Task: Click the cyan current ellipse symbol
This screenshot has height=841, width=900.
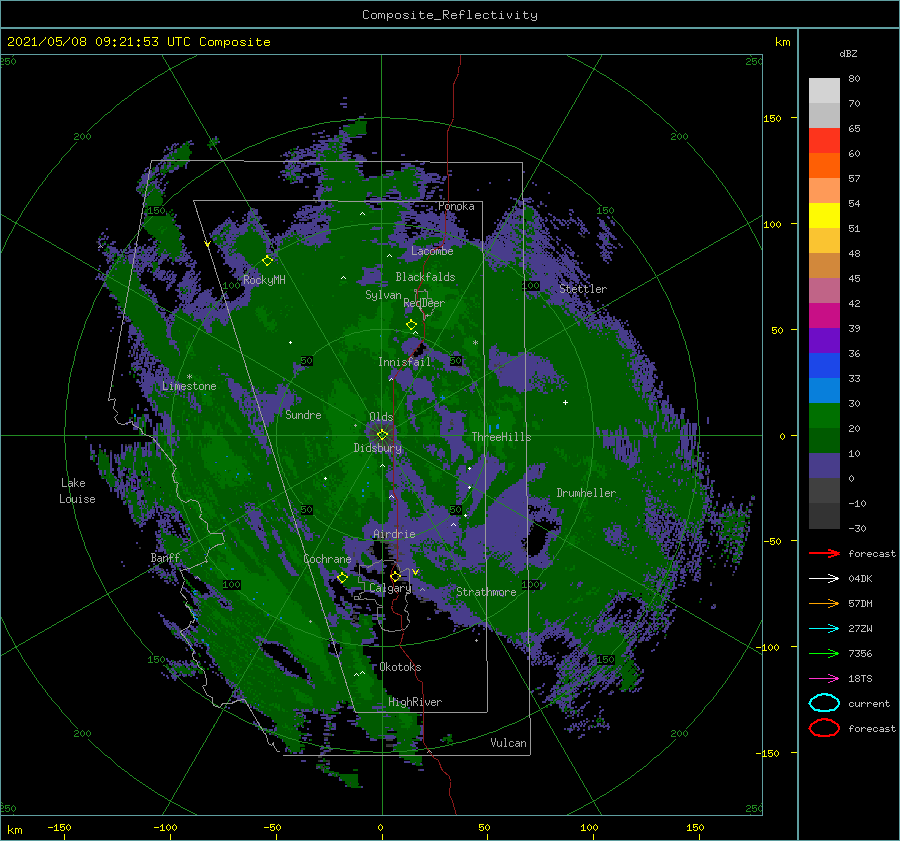Action: coord(824,703)
